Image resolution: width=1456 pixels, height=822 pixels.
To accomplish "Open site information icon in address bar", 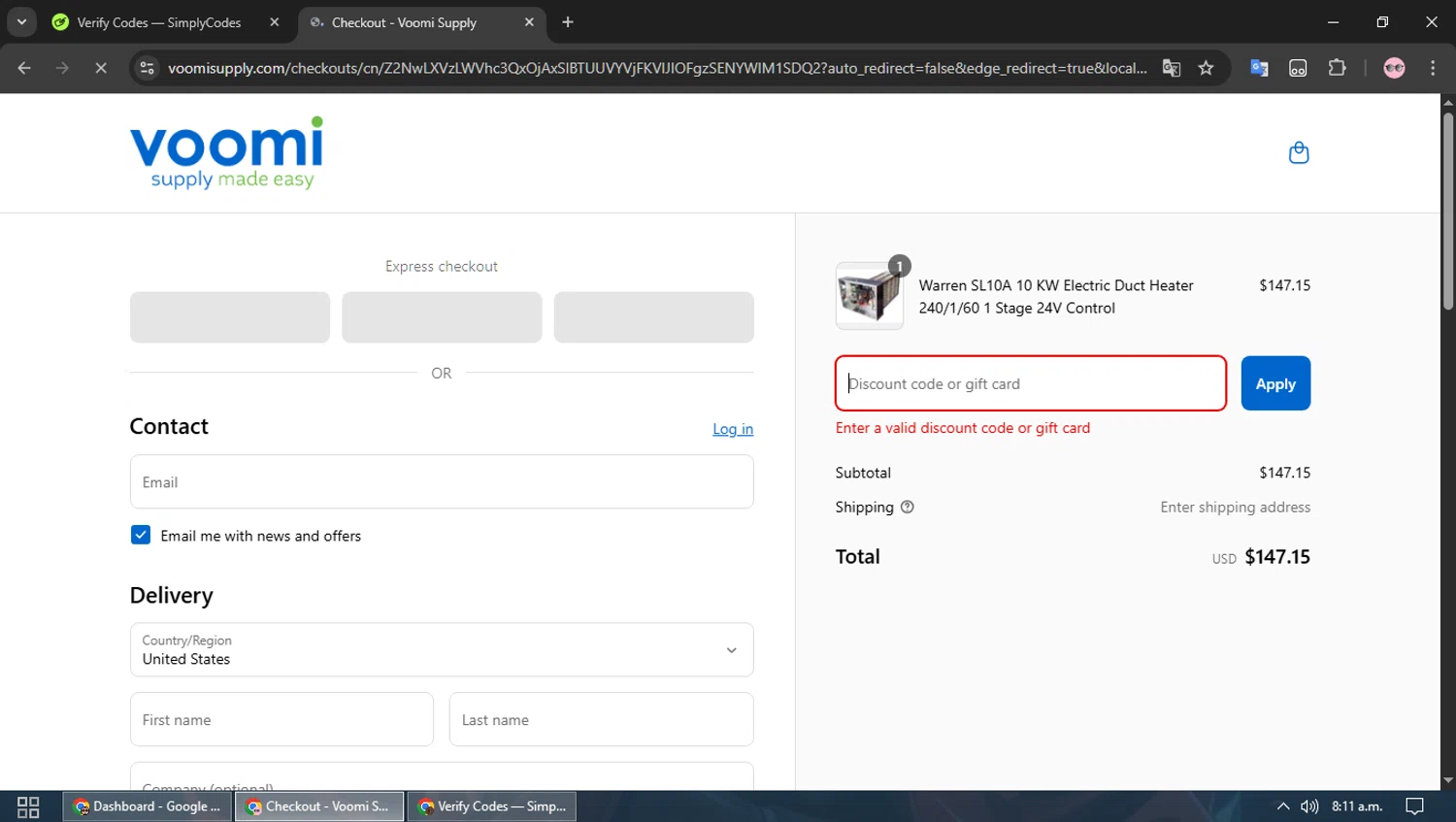I will tap(147, 68).
